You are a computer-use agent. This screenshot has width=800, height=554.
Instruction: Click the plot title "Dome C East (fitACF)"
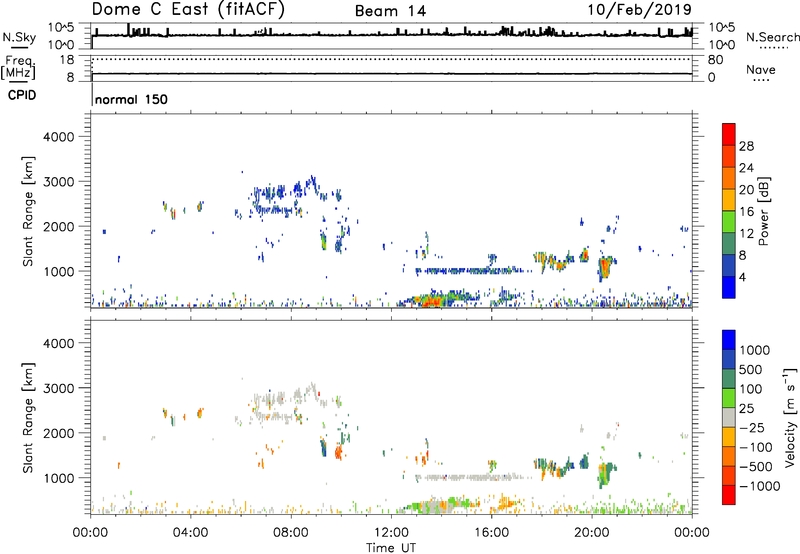pos(188,9)
